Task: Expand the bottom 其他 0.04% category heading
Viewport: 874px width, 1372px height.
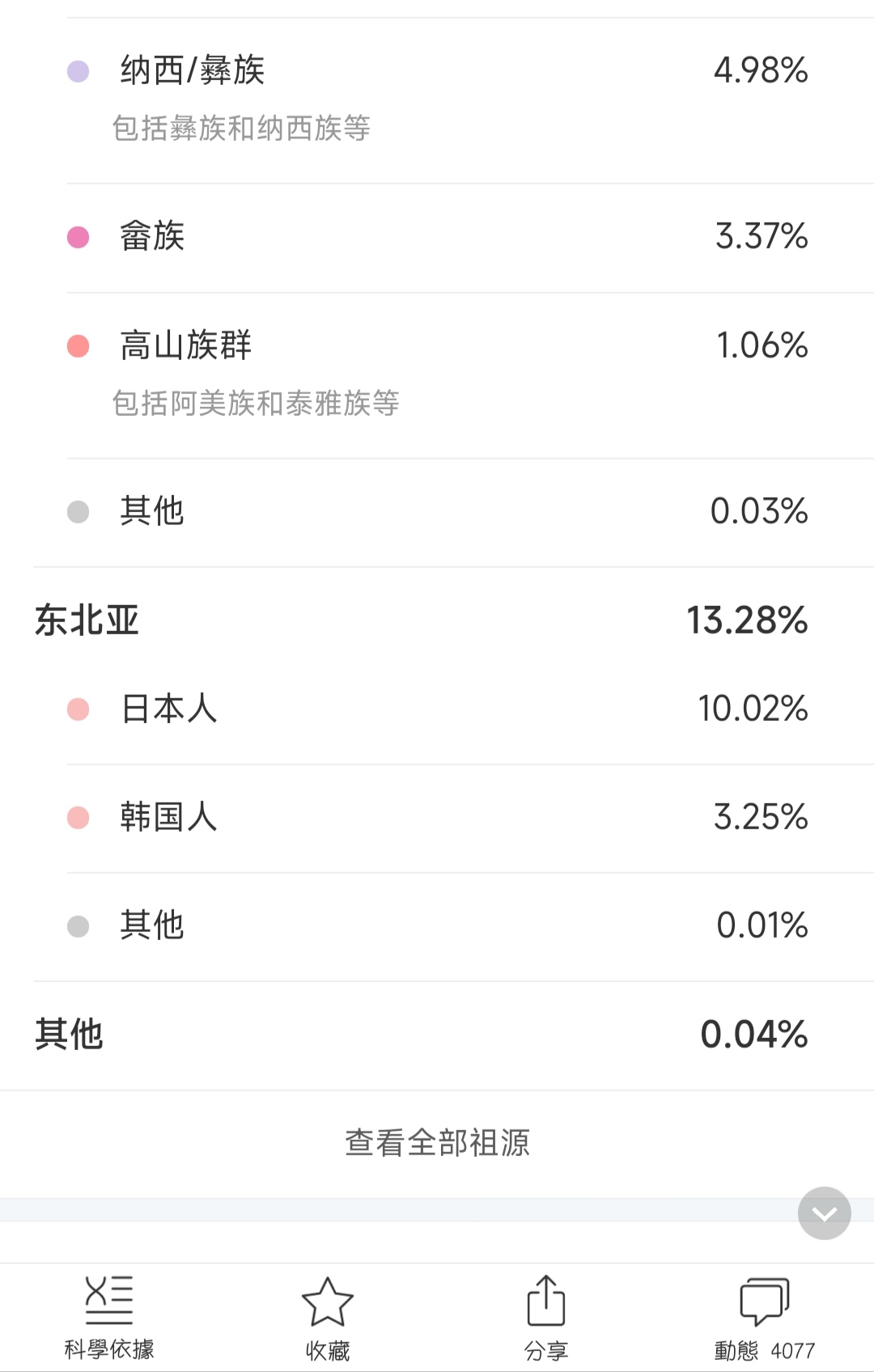Action: click(x=437, y=1035)
